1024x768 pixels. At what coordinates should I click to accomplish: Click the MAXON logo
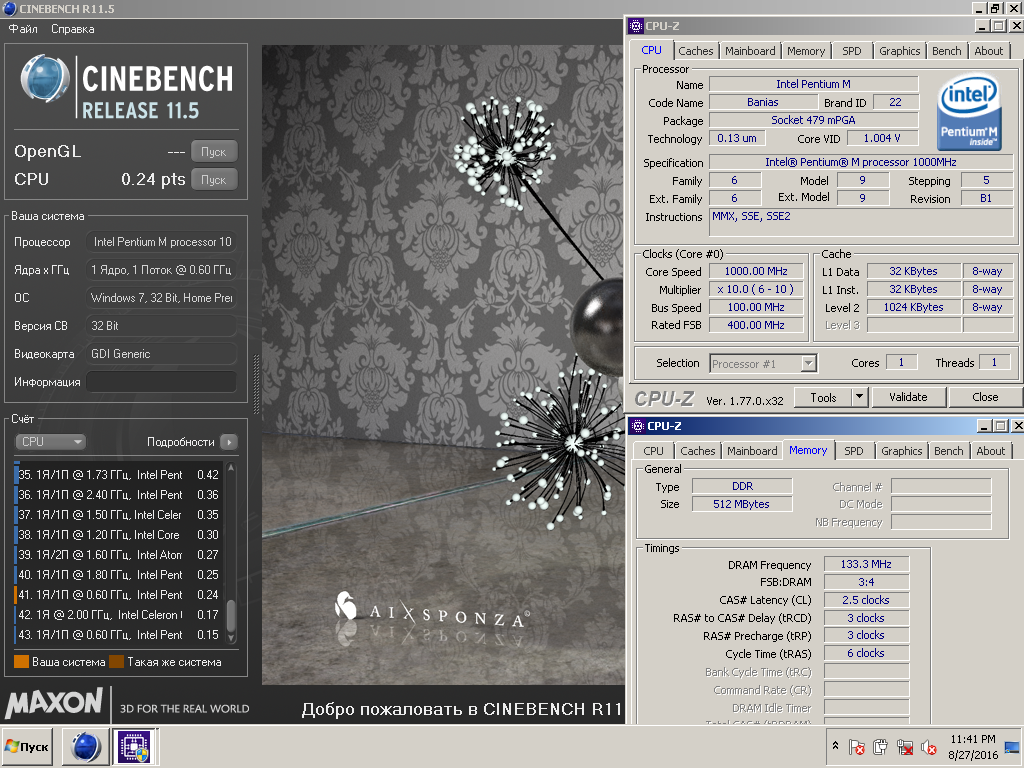[x=54, y=703]
